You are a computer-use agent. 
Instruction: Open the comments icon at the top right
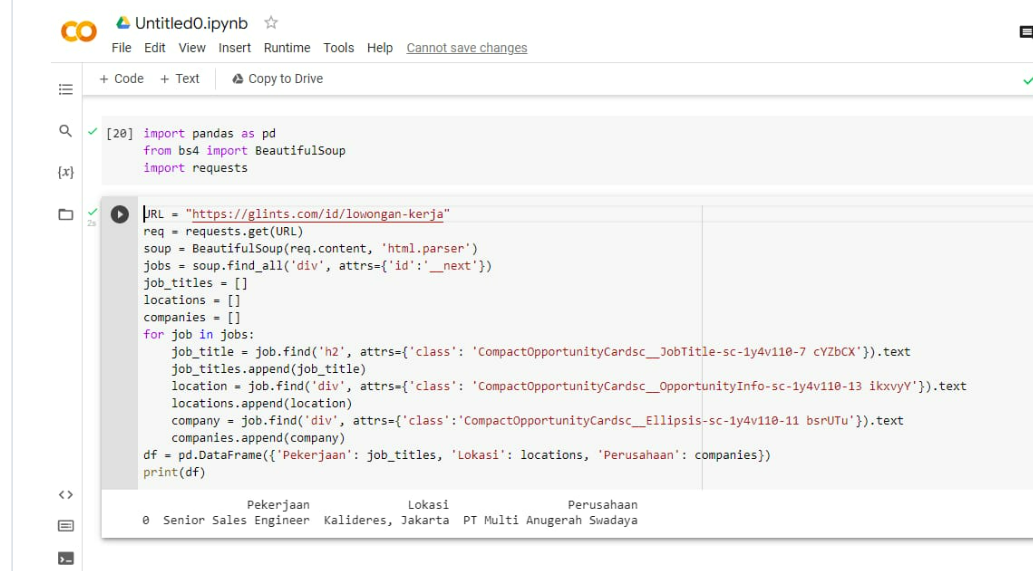tap(1026, 32)
